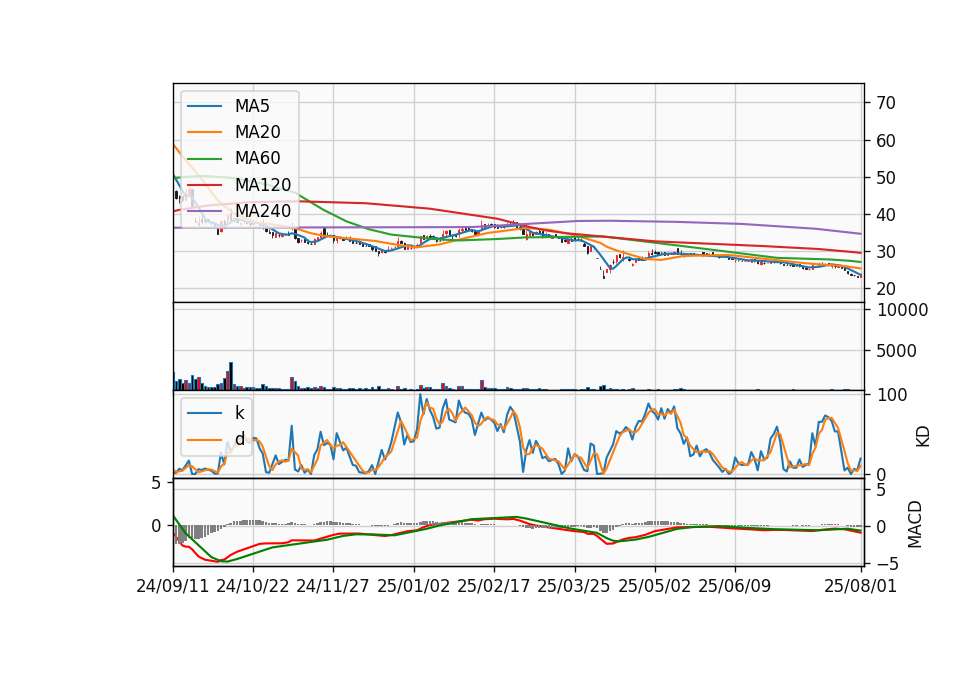960x690 pixels.
Task: Click the KD axis value 100
Action: pyautogui.click(x=892, y=396)
